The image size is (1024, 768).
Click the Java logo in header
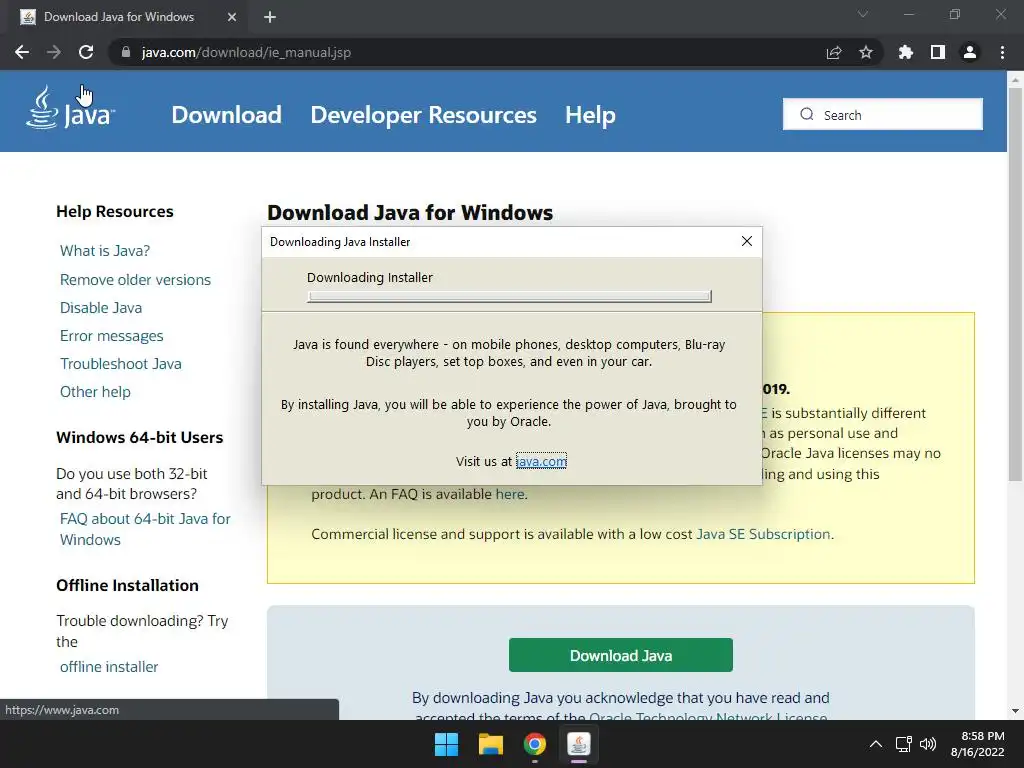[71, 108]
